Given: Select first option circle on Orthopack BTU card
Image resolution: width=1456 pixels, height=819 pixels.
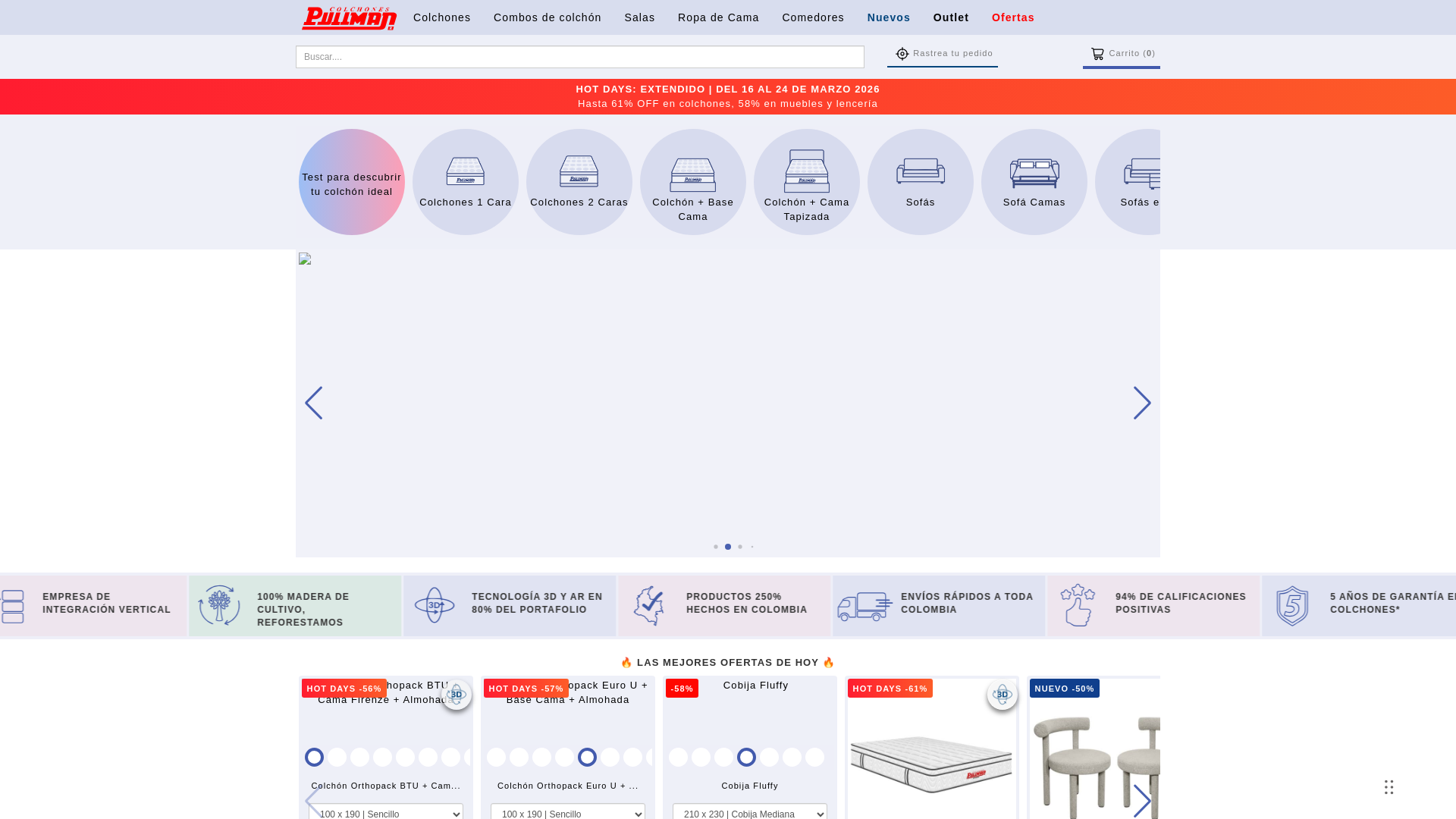Looking at the screenshot, I should tap(314, 757).
